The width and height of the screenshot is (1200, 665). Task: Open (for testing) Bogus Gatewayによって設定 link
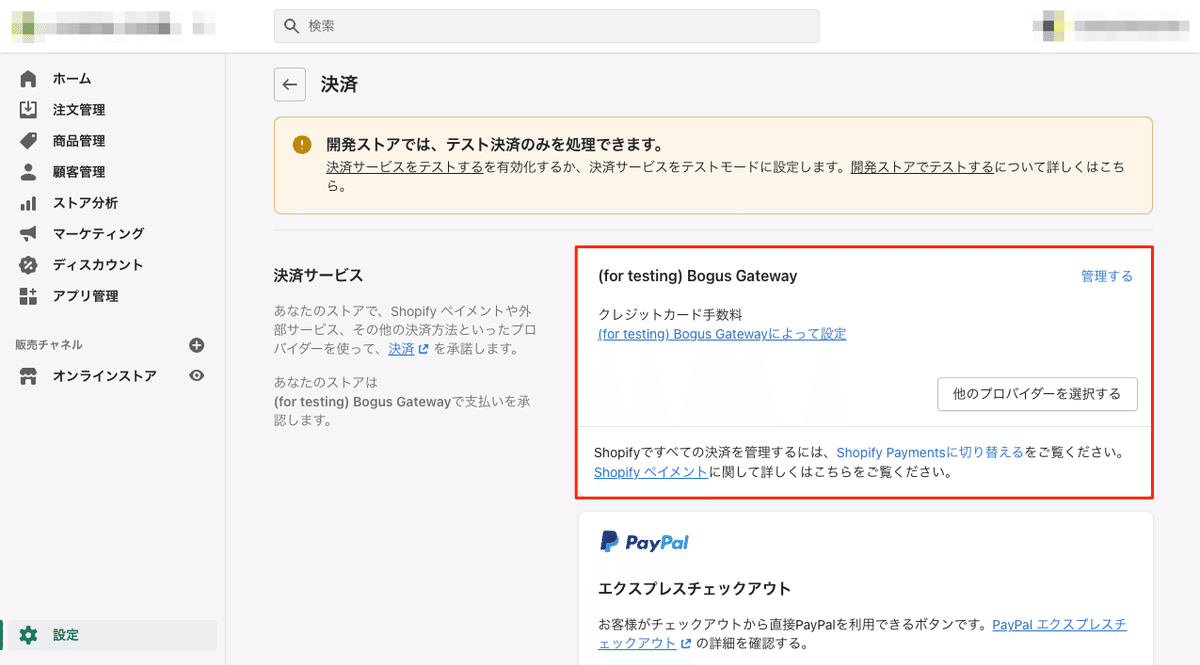click(x=722, y=334)
